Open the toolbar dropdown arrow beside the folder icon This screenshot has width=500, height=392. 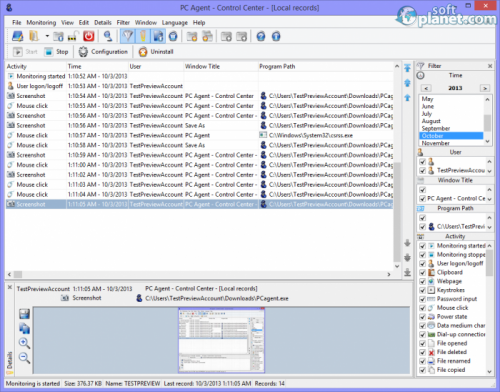pos(47,36)
